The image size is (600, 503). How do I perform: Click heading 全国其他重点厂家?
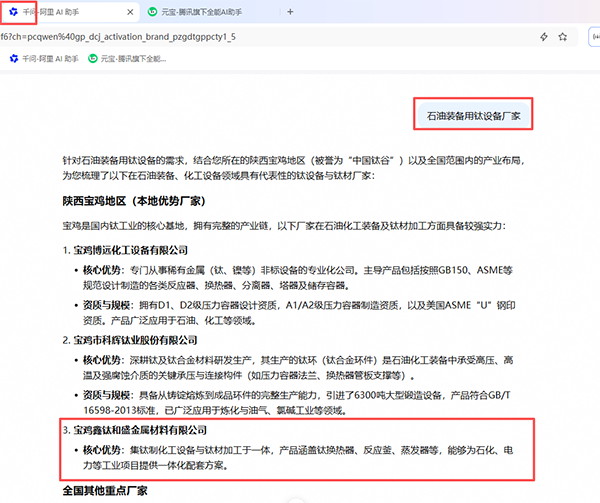click(105, 490)
